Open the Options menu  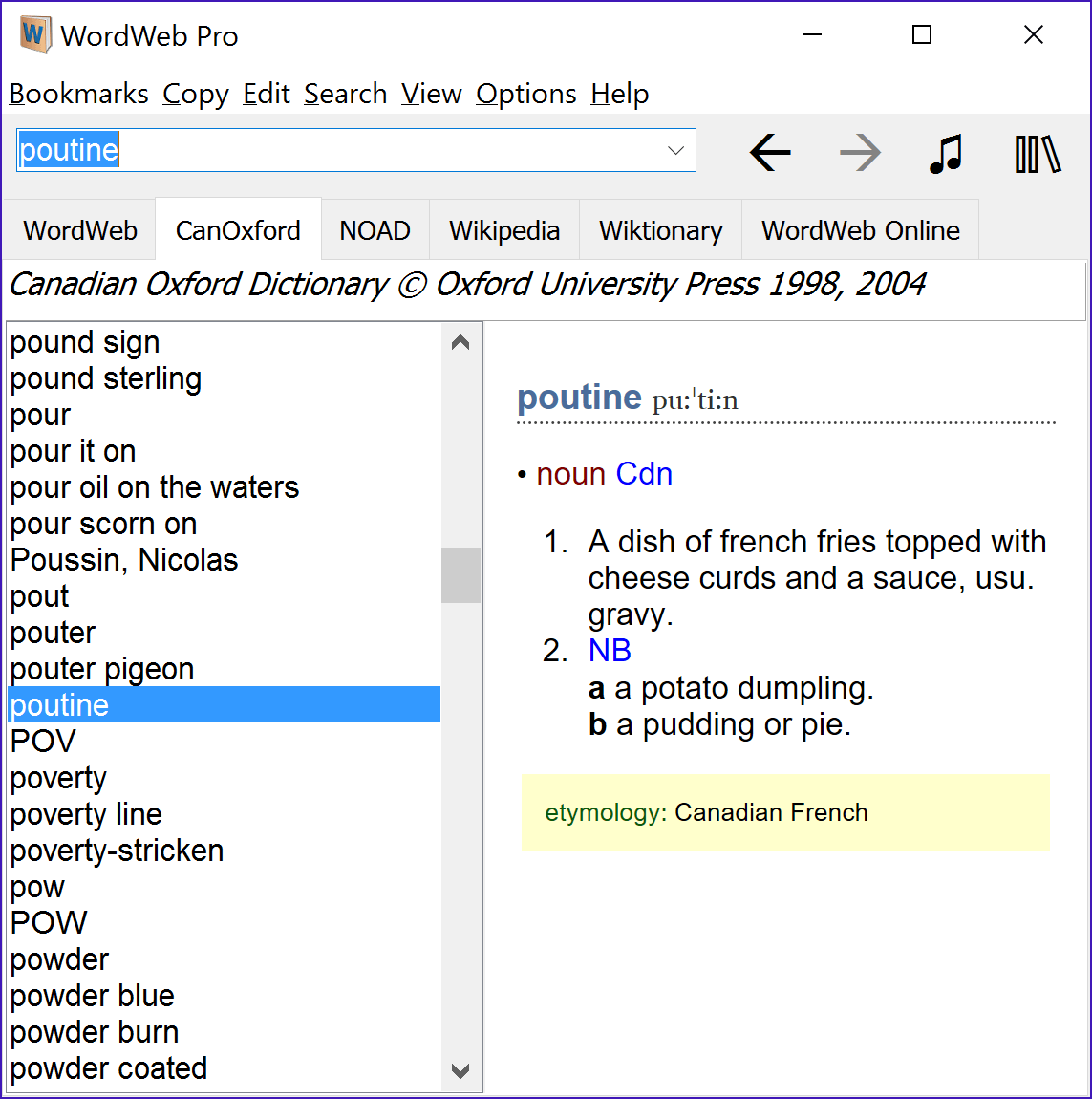pos(525,94)
